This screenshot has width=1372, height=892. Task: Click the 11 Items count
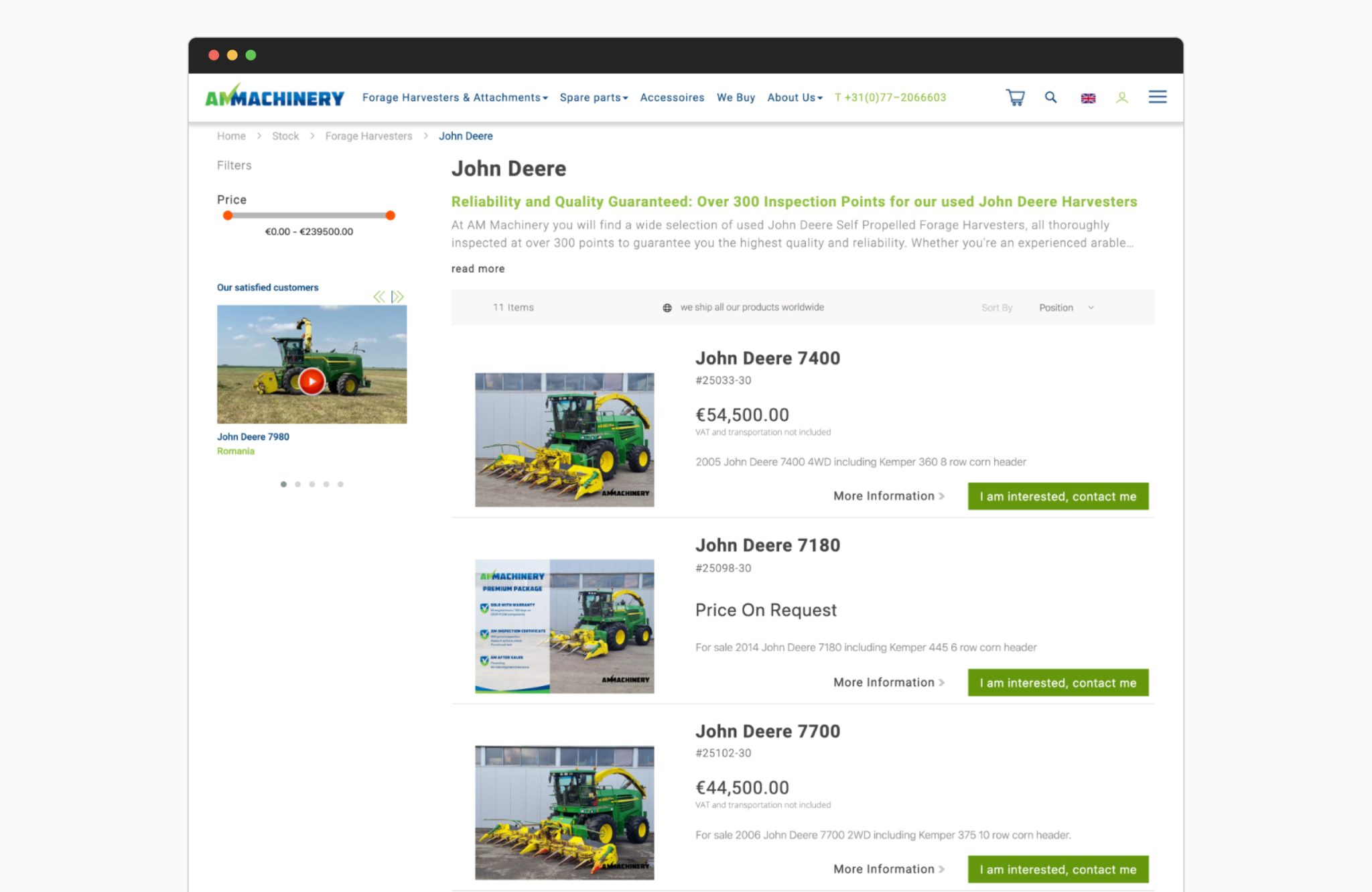point(513,308)
